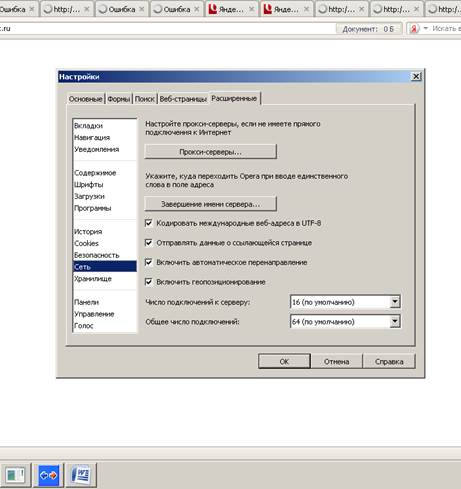
Task: Select the Расширенные tab
Action: [x=234, y=98]
